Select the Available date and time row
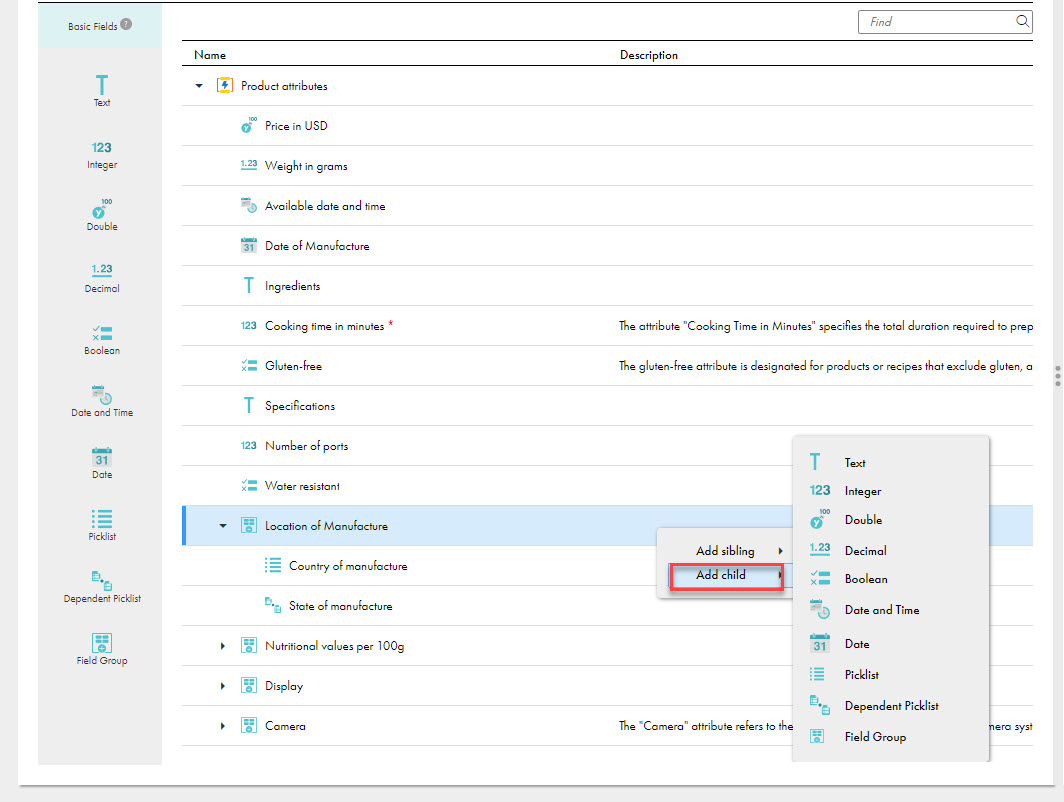 607,206
